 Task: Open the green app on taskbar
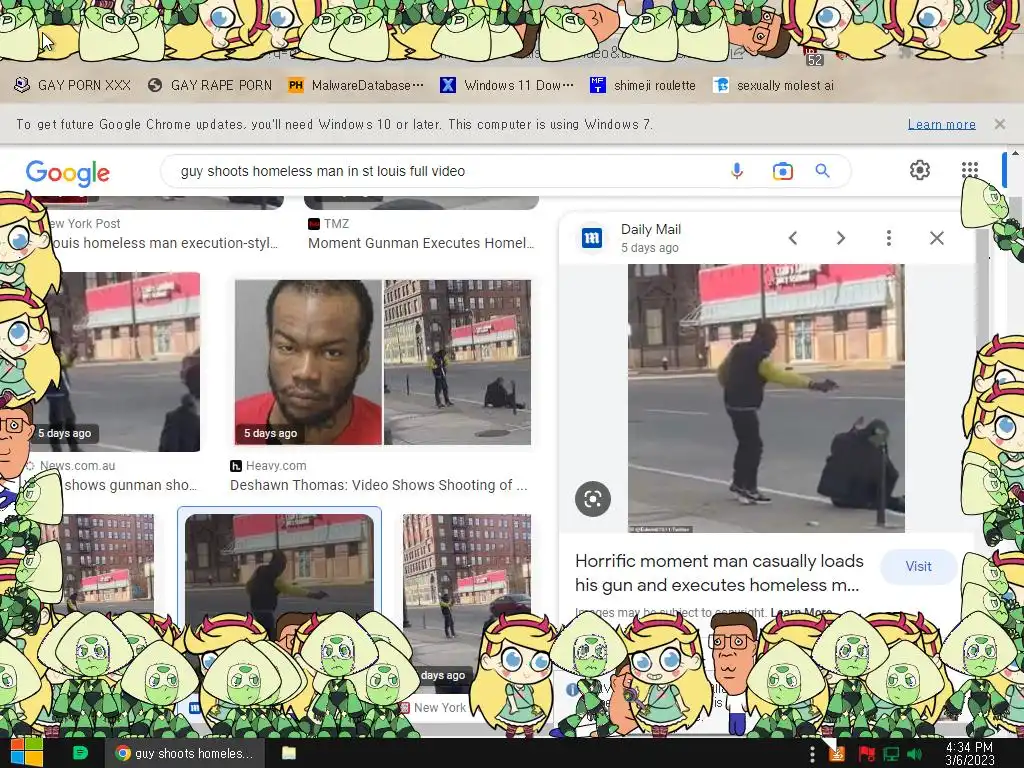80,753
